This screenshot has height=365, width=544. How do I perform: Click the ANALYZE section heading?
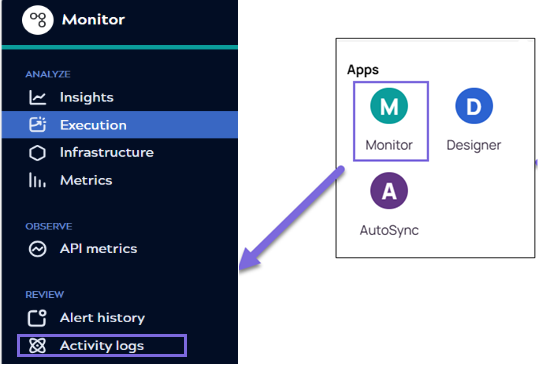48,74
